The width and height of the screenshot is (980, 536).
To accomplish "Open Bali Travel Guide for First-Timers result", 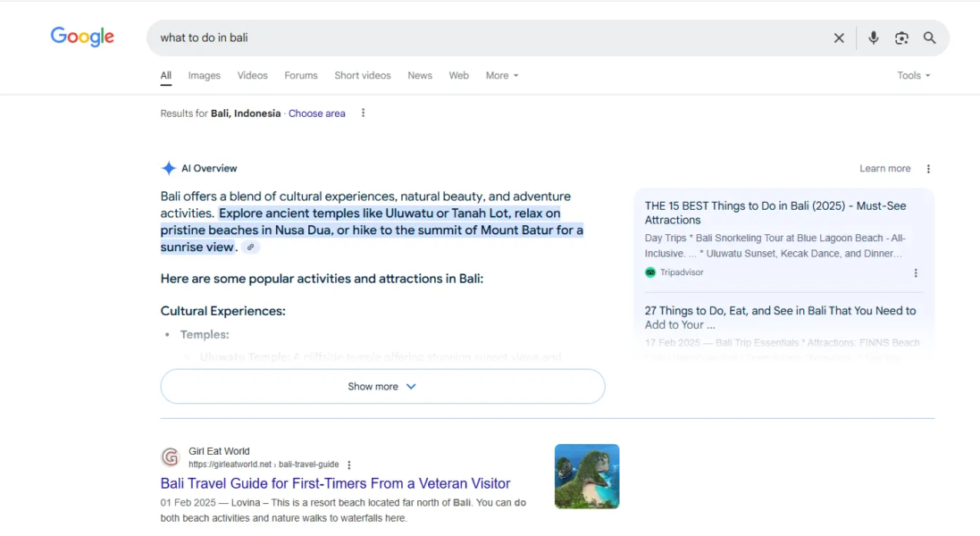I will (335, 484).
